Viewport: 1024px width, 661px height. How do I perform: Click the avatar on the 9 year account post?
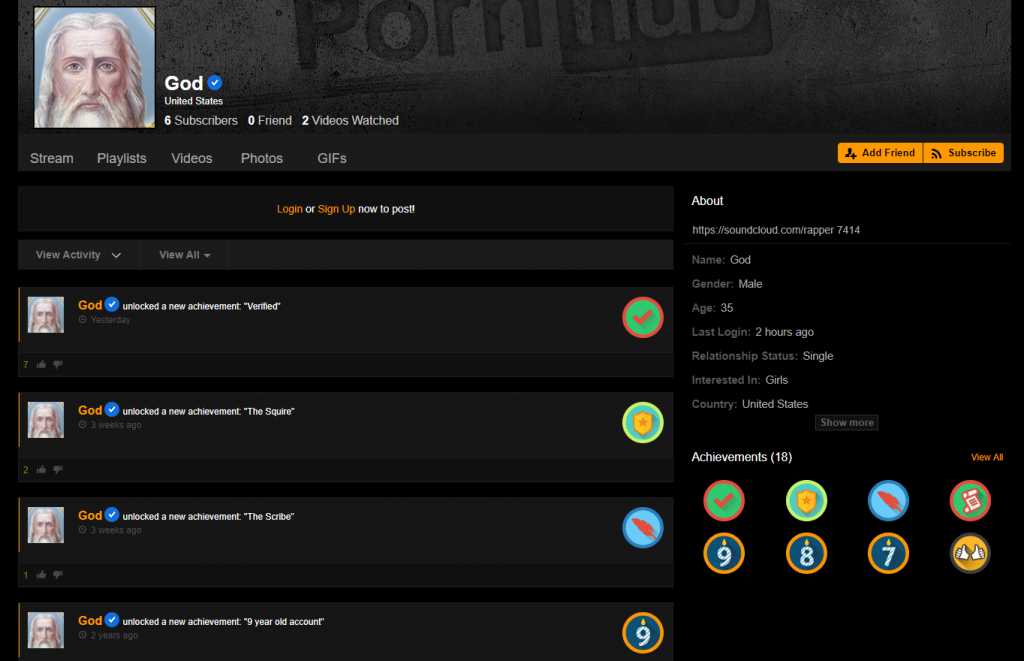[x=46, y=630]
